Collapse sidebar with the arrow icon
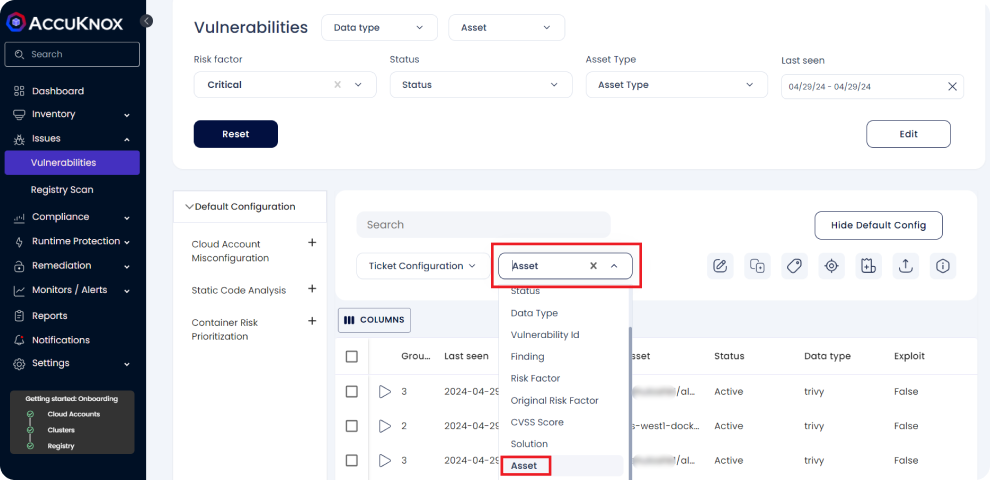Screen dimensions: 990x480 [x=147, y=21]
